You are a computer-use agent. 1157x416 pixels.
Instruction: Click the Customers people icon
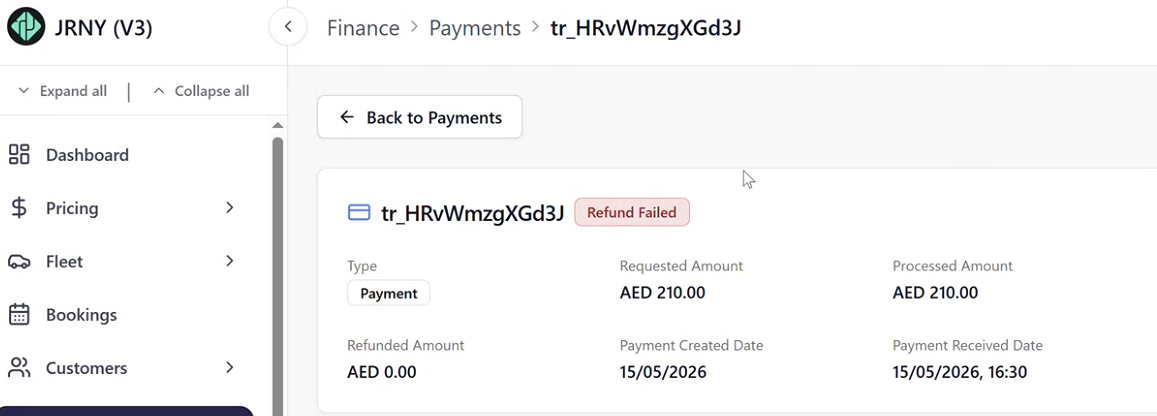[x=19, y=368]
